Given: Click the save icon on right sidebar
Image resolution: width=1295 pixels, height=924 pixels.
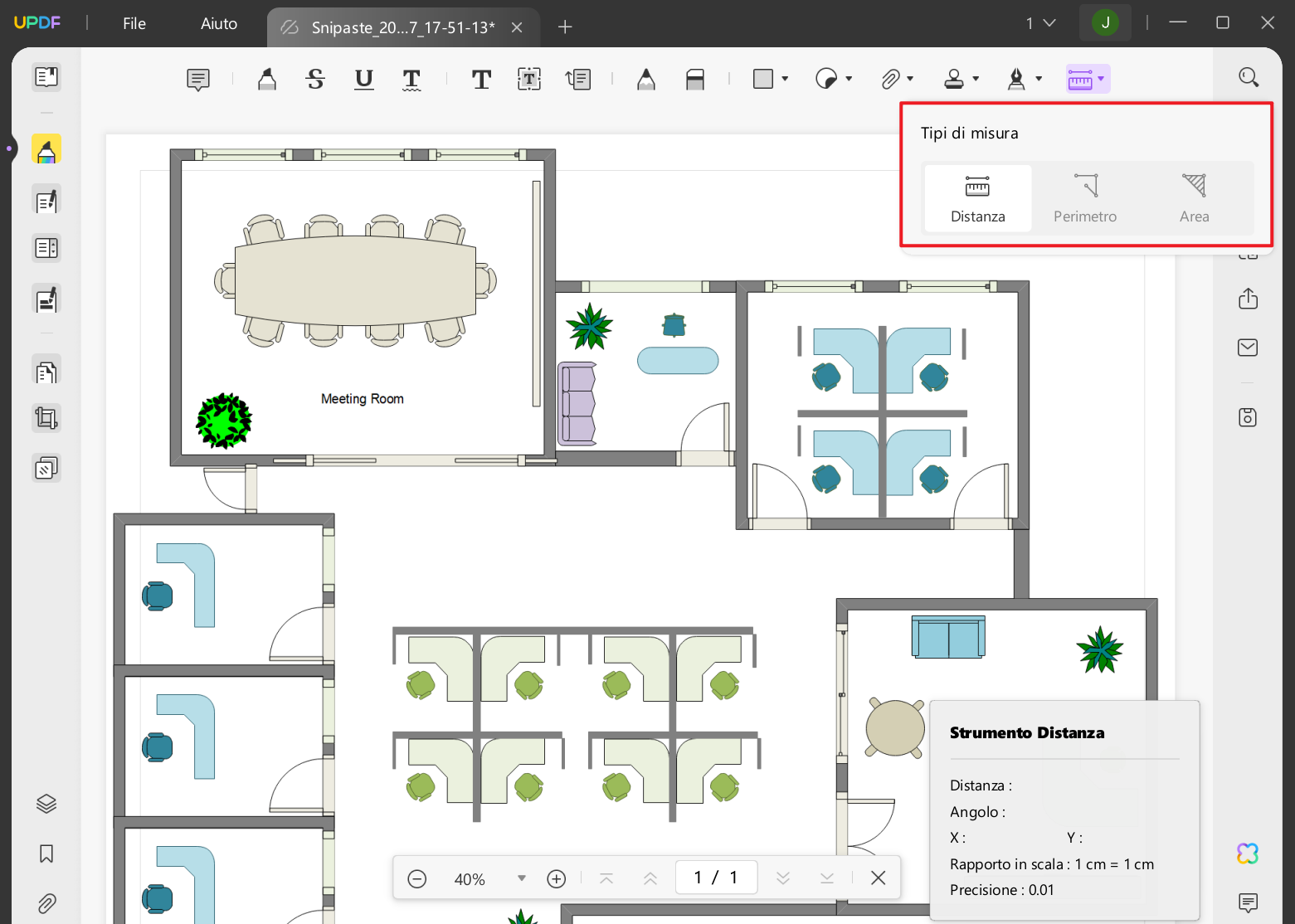Looking at the screenshot, I should 1249,417.
